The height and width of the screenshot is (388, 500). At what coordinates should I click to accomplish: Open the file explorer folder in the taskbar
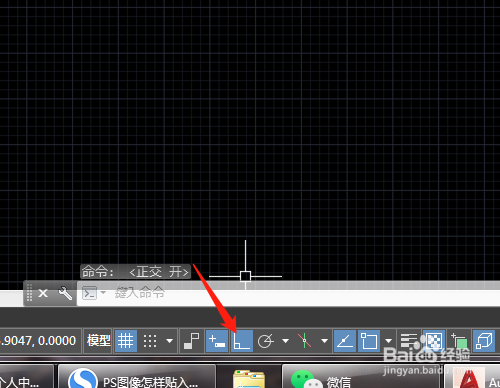[249, 379]
